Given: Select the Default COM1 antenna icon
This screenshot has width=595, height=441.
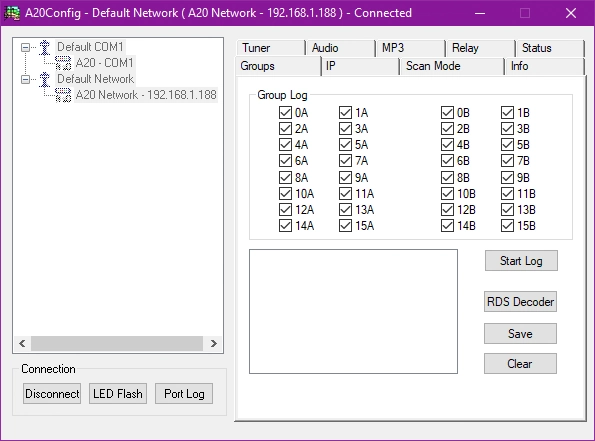Looking at the screenshot, I should tap(45, 47).
